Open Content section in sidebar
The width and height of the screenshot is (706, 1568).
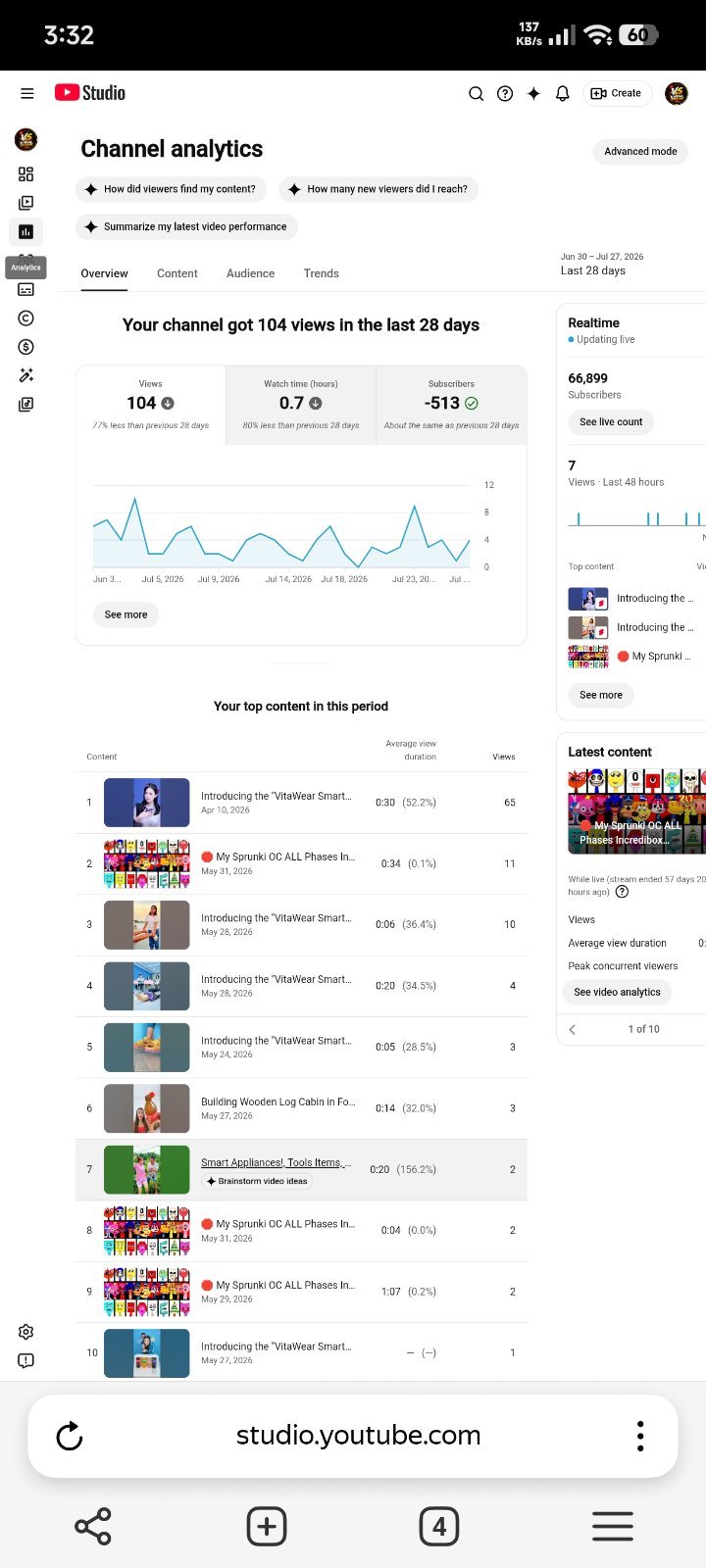[26, 203]
